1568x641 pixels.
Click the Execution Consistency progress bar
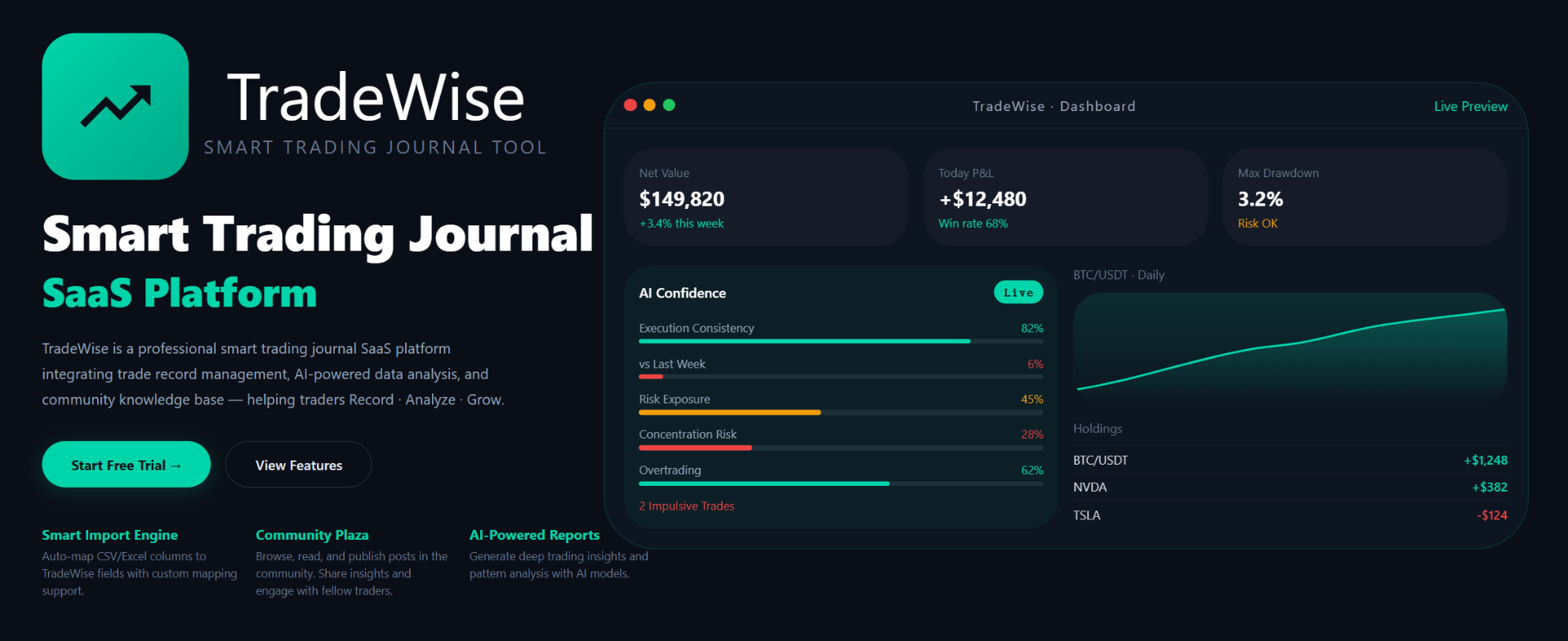click(x=841, y=341)
